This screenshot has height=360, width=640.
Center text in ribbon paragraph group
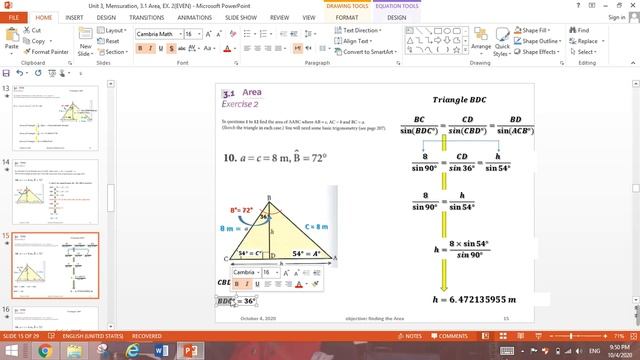tap(258, 49)
